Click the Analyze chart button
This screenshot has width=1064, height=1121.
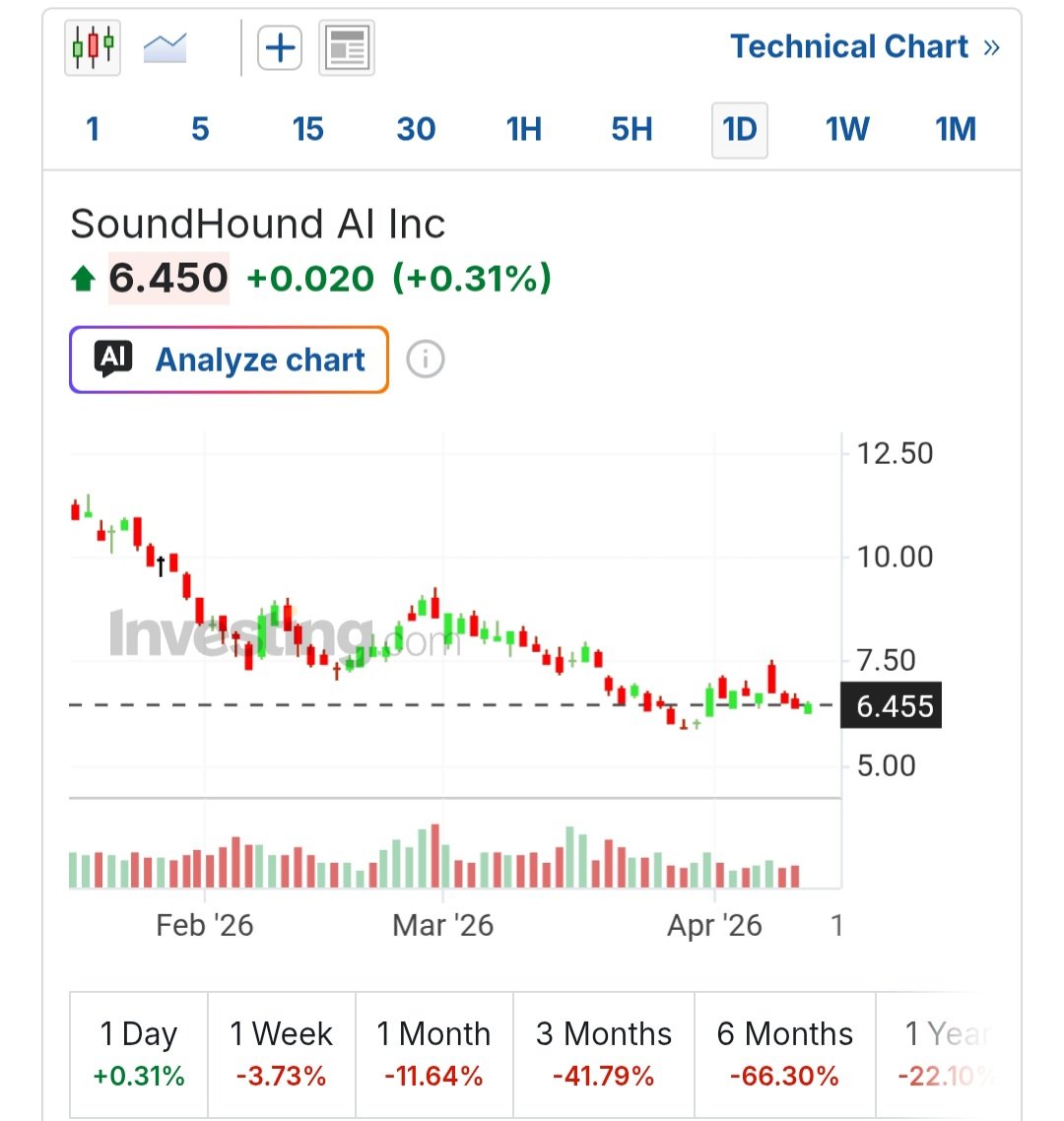229,359
